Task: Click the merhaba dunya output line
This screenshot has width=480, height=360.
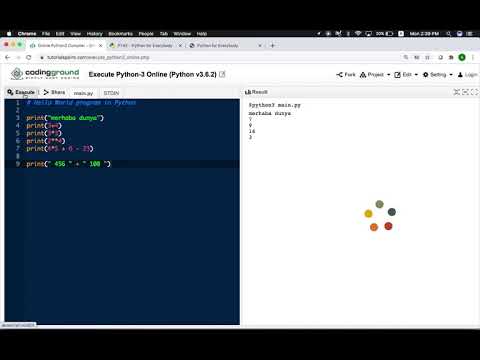Action: [270, 114]
